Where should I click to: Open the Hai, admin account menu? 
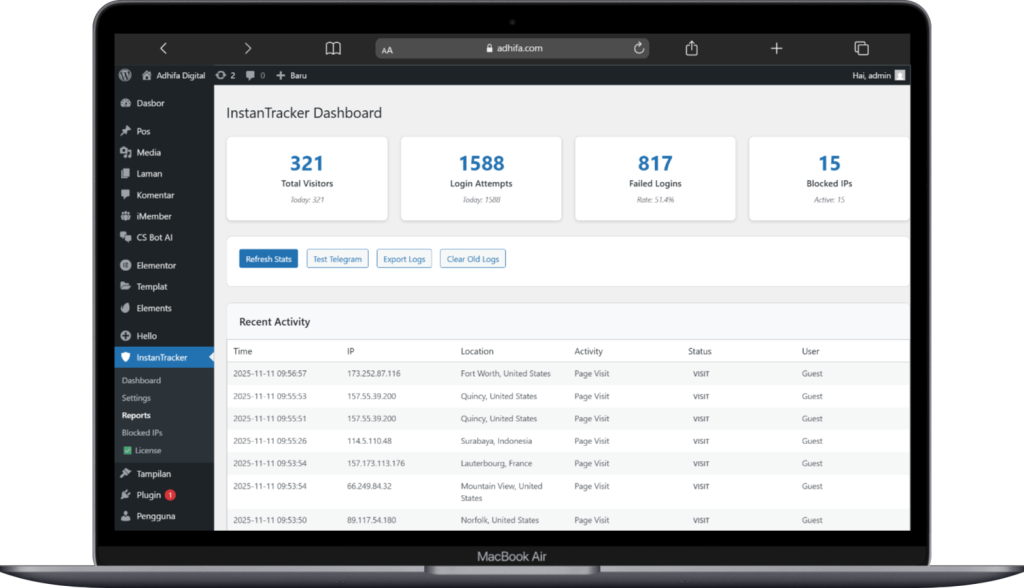[878, 75]
